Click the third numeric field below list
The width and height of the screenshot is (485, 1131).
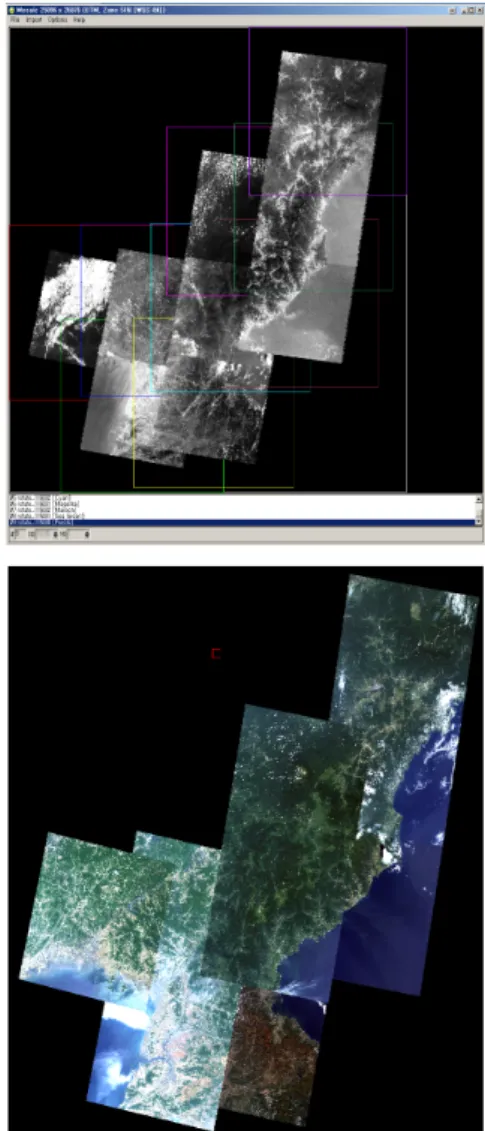pos(79,534)
